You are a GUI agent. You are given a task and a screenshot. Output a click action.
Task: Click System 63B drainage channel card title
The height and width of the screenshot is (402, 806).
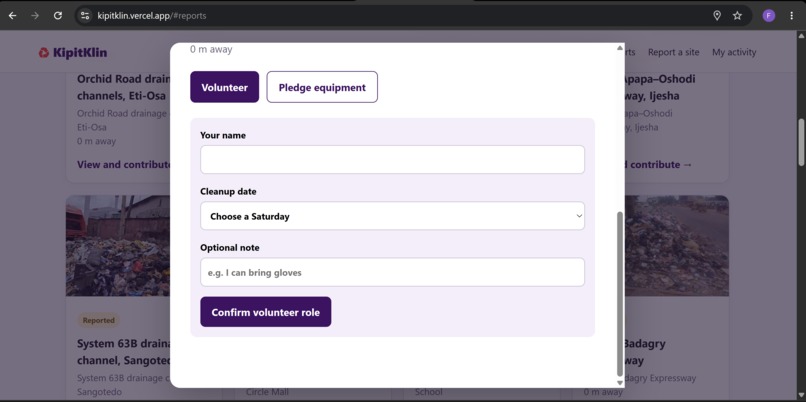click(x=123, y=352)
